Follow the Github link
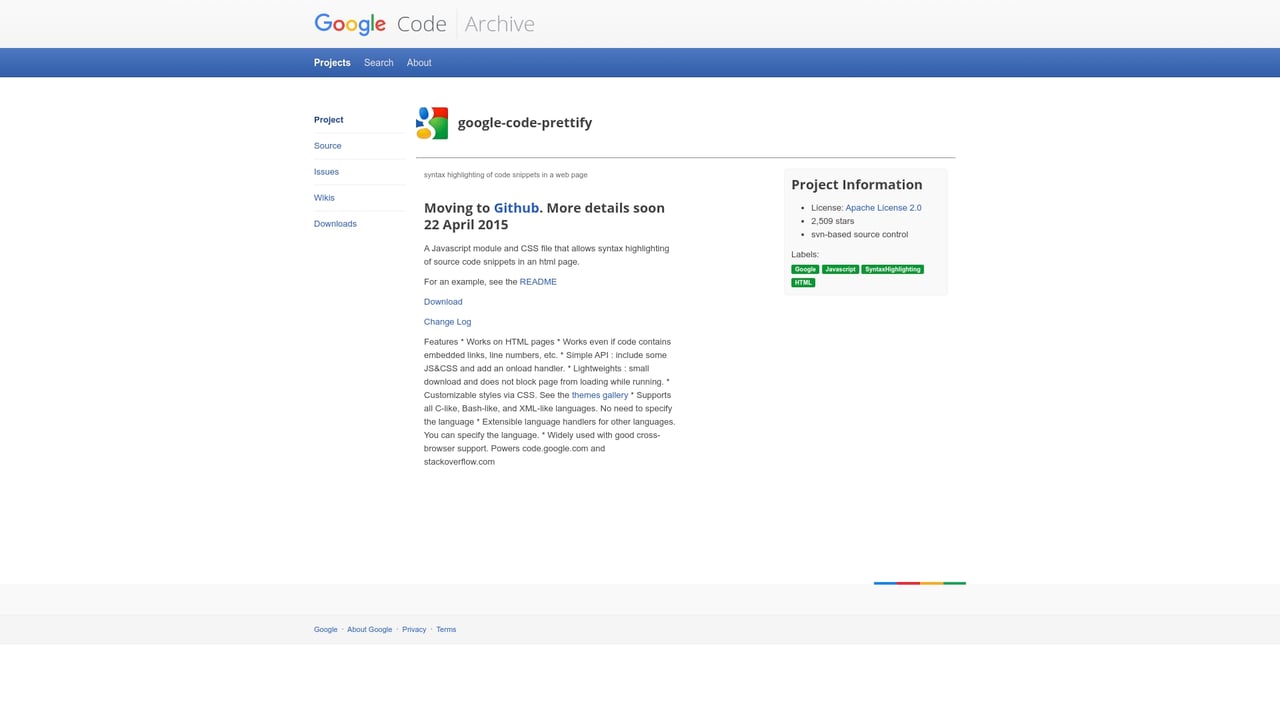 [x=516, y=208]
